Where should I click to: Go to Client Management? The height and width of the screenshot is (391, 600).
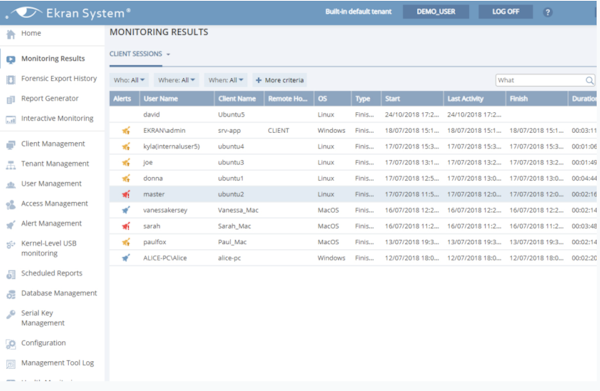coord(53,144)
